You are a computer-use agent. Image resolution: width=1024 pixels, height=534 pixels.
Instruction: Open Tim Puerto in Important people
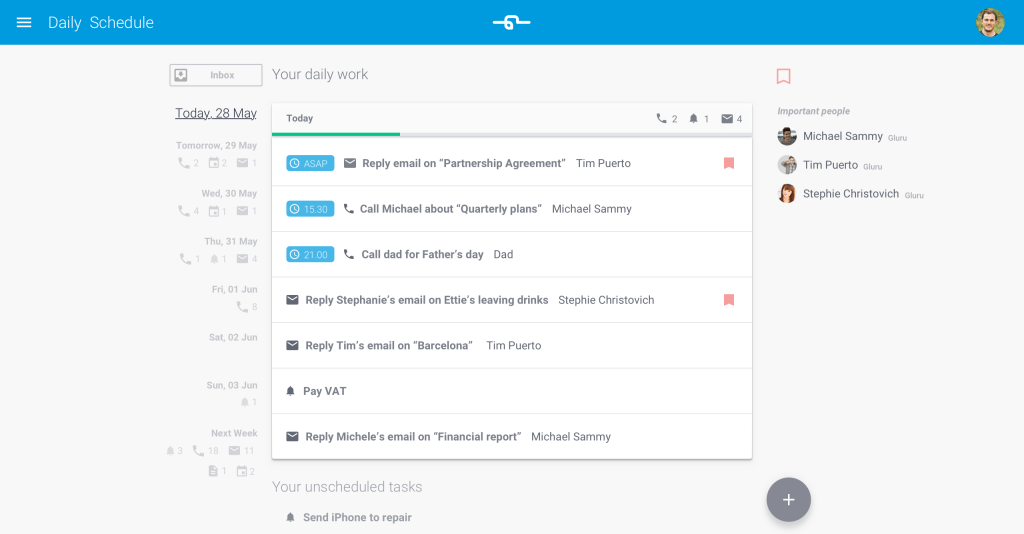(x=830, y=165)
